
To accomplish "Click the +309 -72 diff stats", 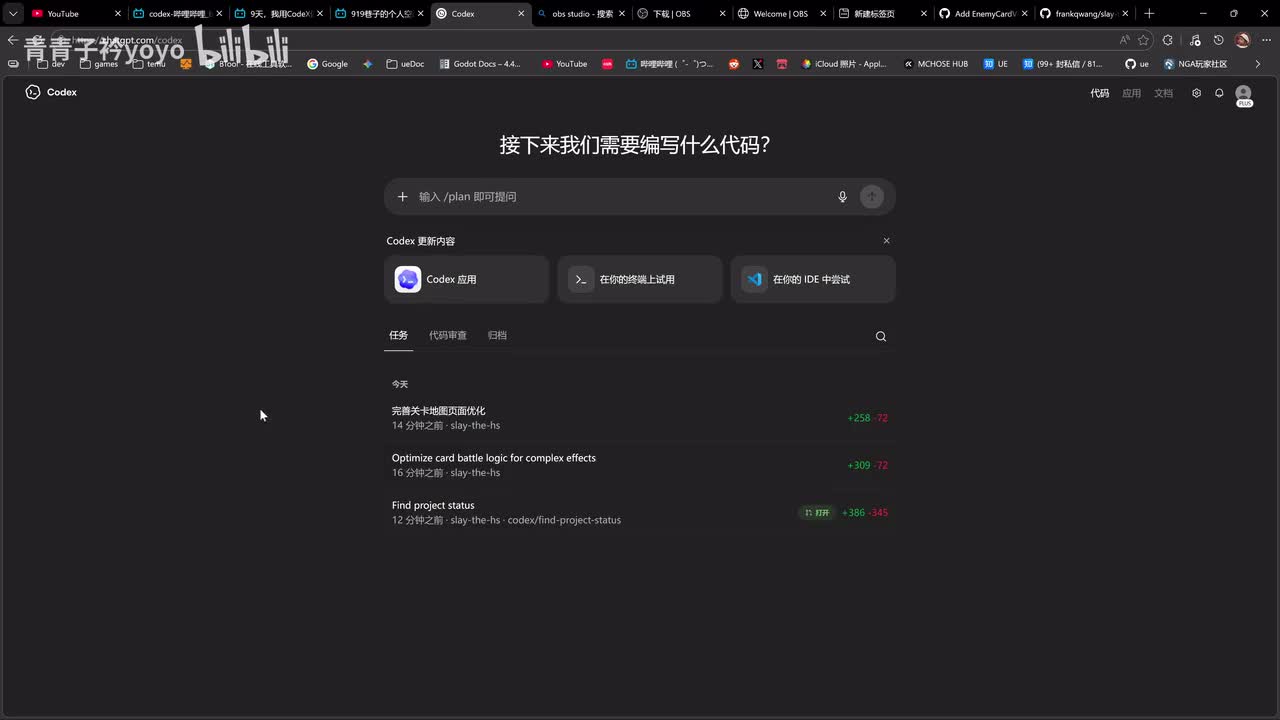I will click(867, 465).
